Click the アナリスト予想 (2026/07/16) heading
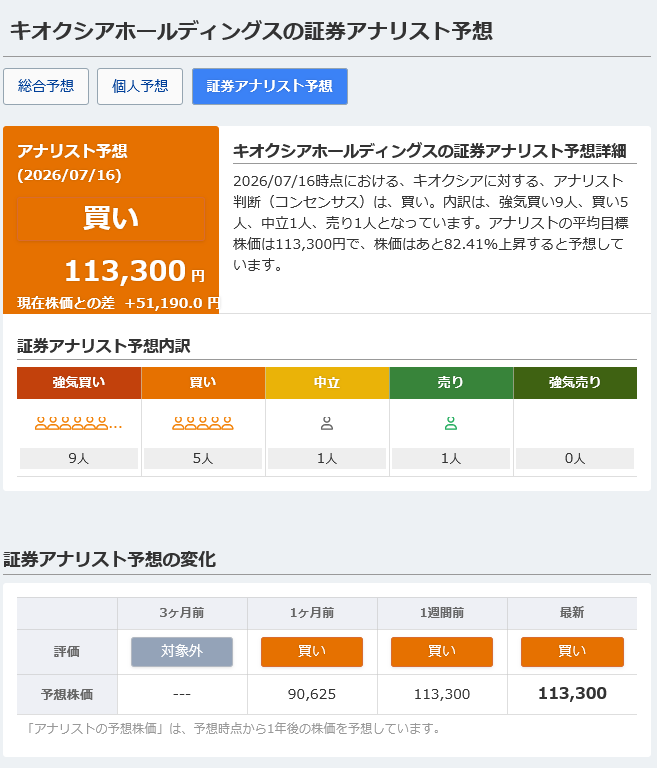This screenshot has height=768, width=657. tap(73, 163)
